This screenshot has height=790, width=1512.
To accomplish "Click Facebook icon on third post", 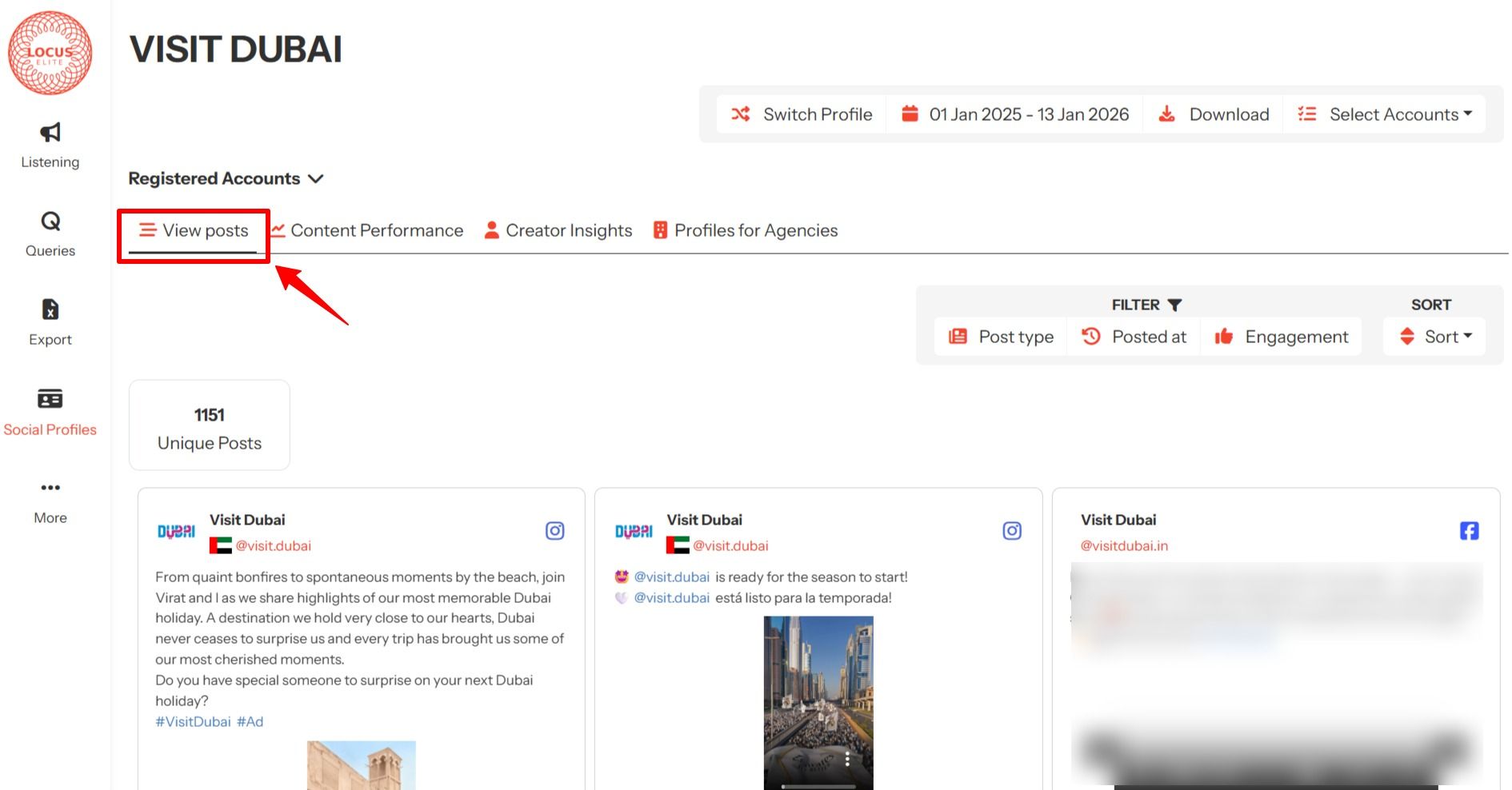I will pyautogui.click(x=1469, y=531).
